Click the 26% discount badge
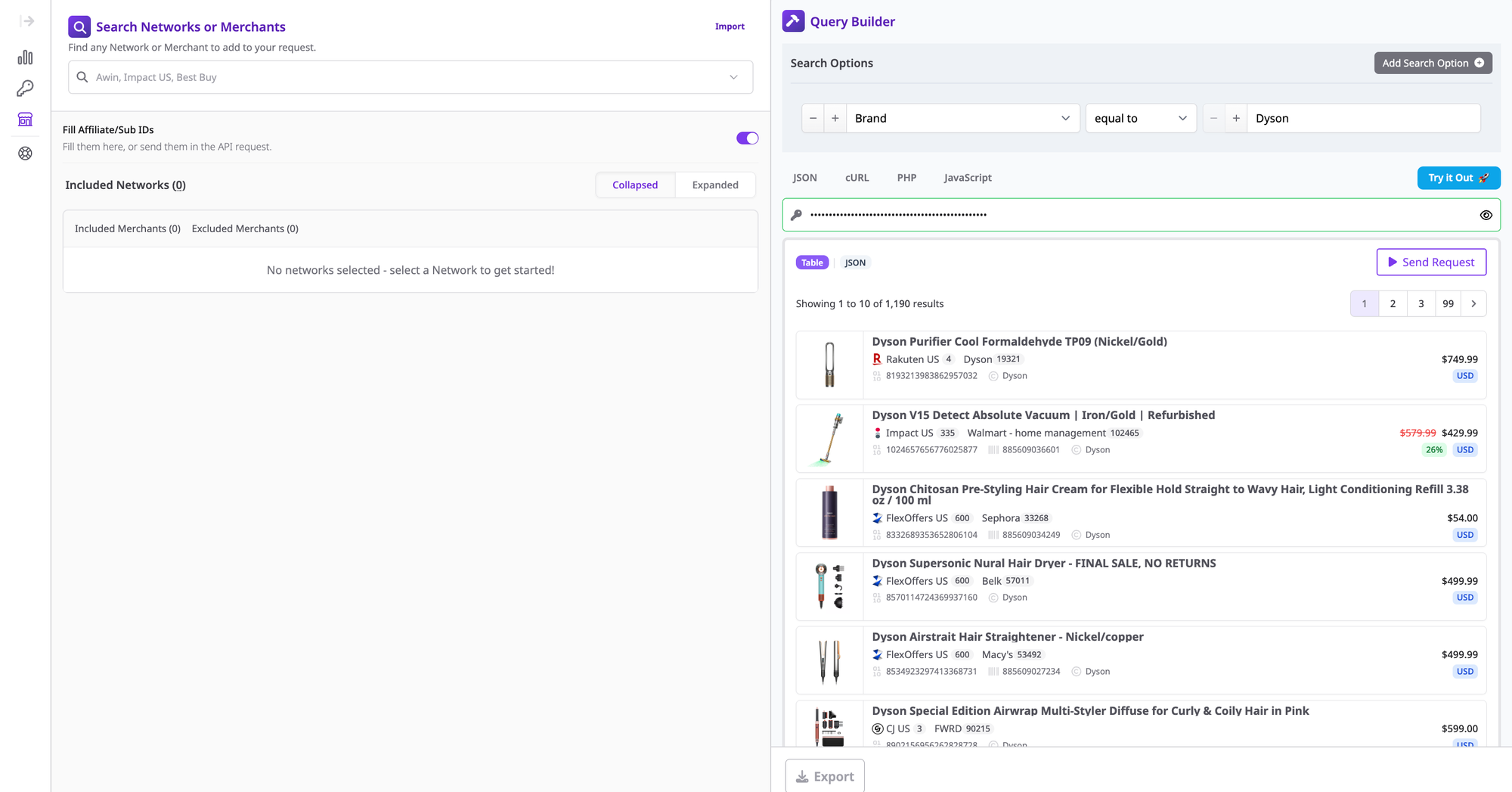This screenshot has width=1512, height=792. [x=1434, y=450]
